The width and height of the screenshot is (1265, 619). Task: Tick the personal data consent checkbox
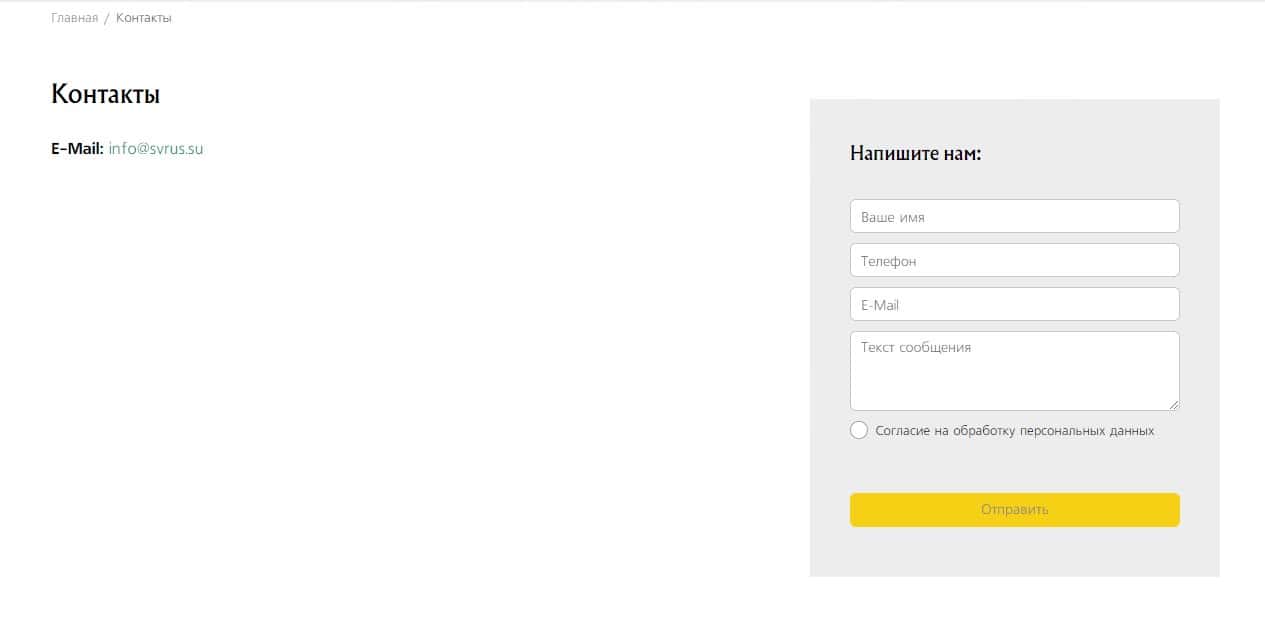pos(859,430)
